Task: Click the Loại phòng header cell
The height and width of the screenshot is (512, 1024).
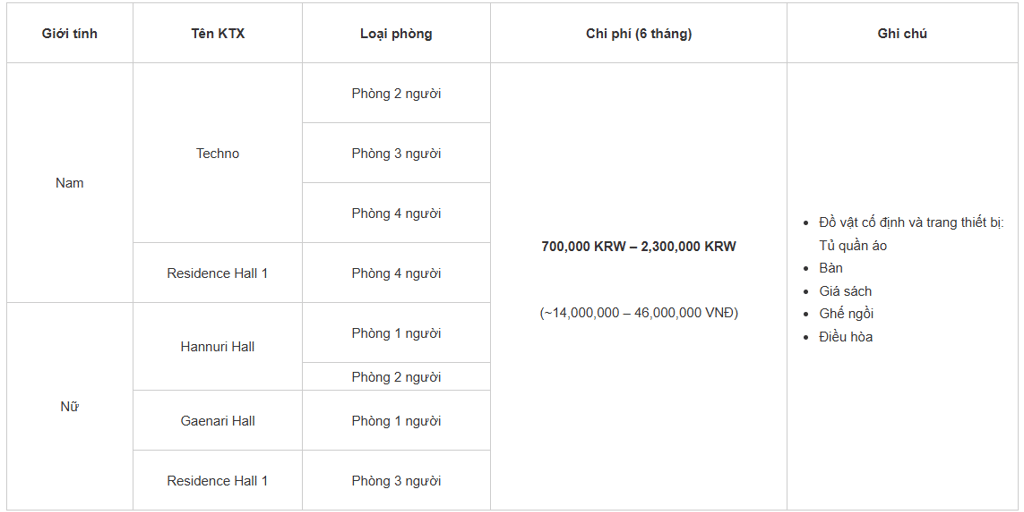Action: coord(396,33)
